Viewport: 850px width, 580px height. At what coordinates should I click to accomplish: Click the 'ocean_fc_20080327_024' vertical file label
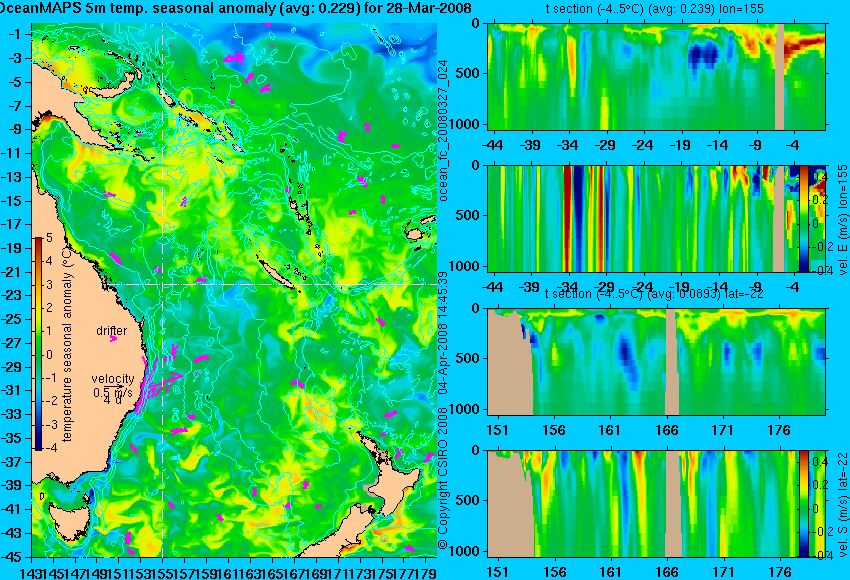[x=443, y=130]
